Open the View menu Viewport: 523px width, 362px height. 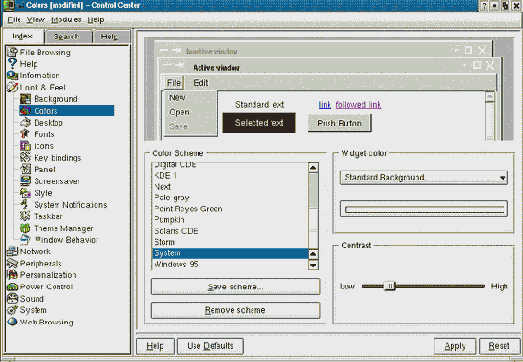click(x=36, y=20)
